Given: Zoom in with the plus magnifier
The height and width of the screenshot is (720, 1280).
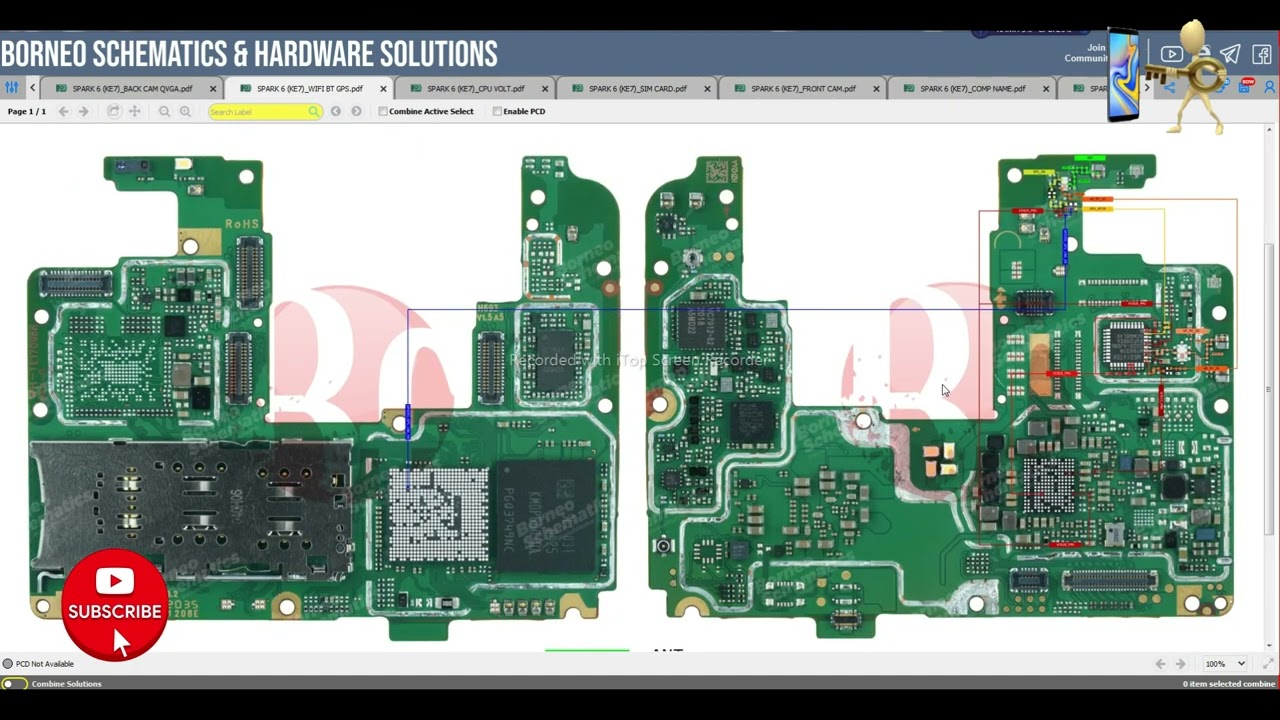Looking at the screenshot, I should pyautogui.click(x=185, y=111).
